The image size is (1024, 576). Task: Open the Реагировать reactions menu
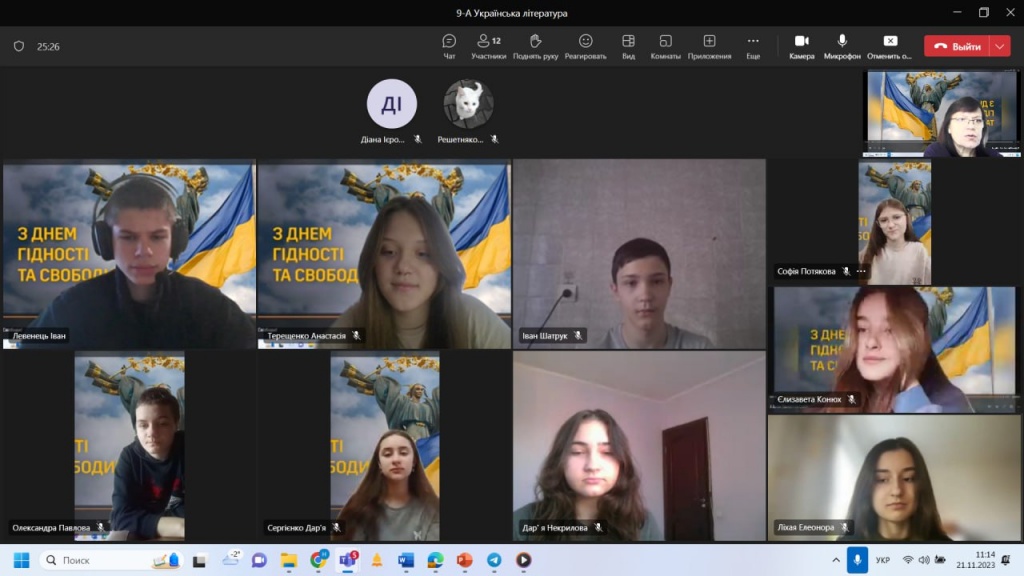click(585, 46)
